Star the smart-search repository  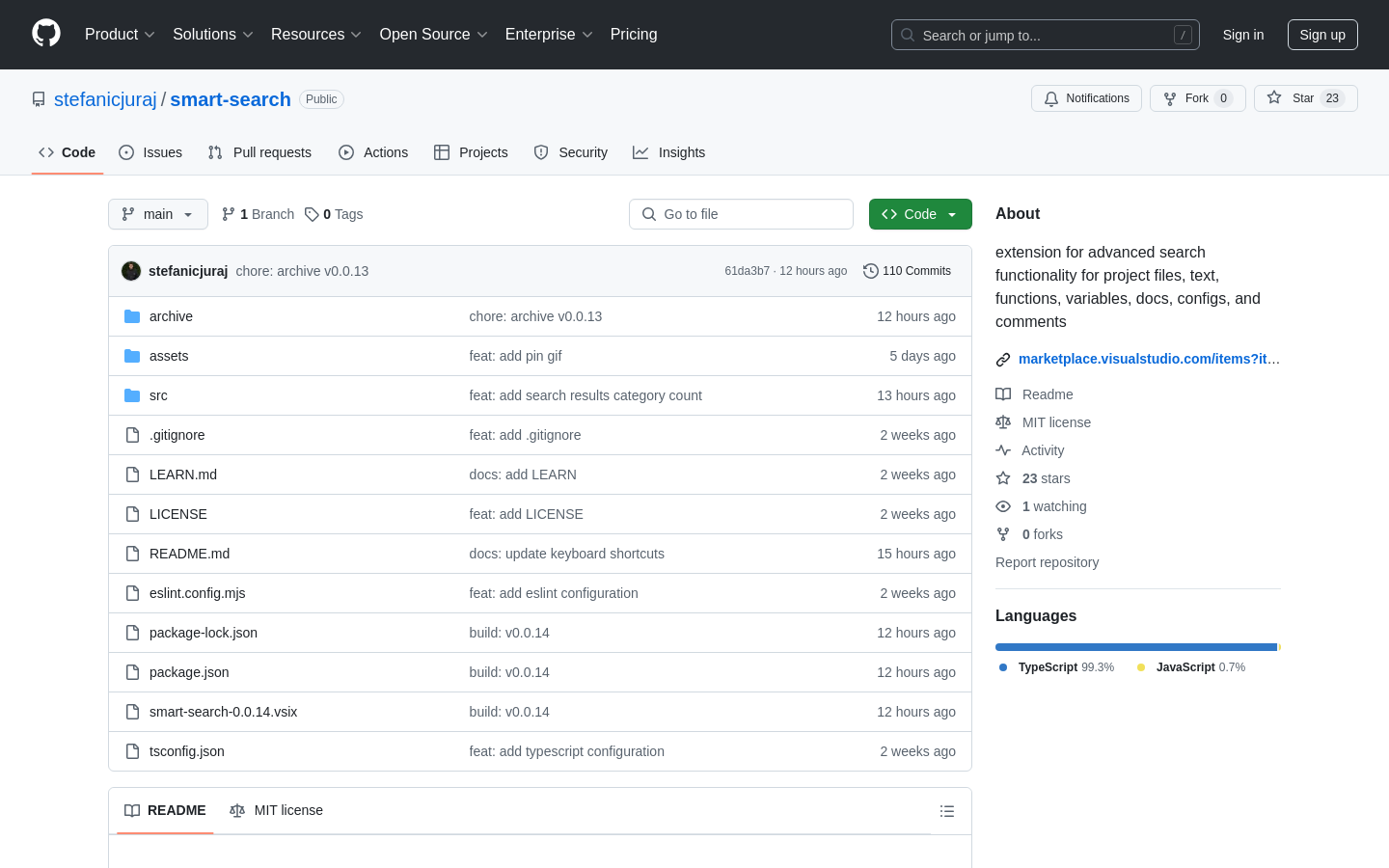[x=1305, y=98]
